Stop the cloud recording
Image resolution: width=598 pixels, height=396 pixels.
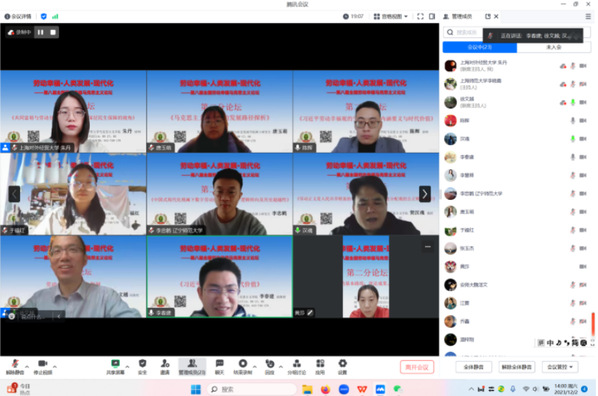click(53, 32)
